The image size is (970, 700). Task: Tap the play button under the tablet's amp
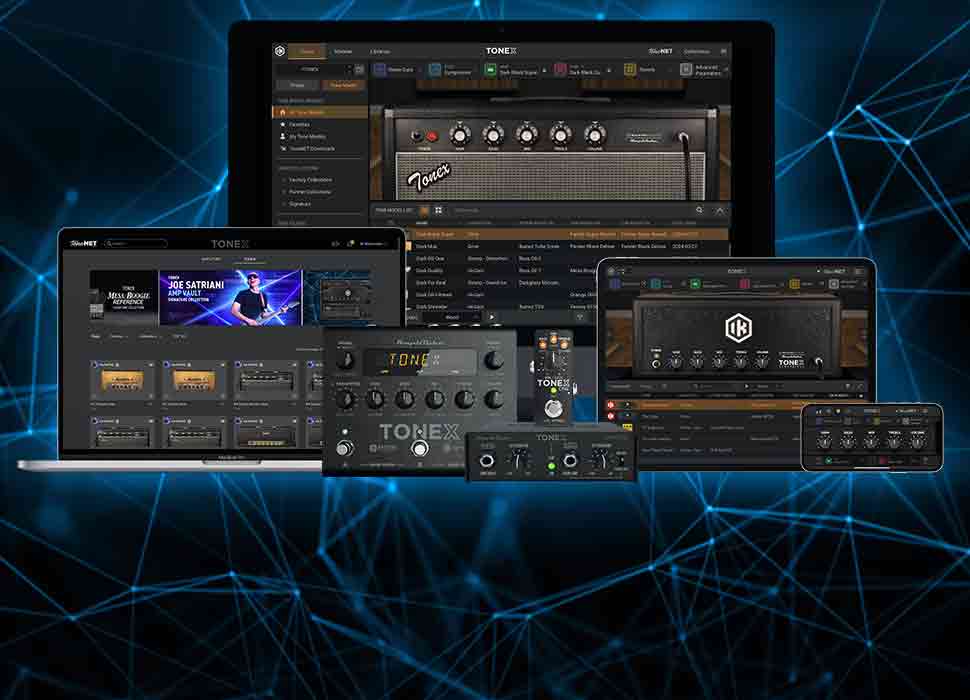[747, 386]
